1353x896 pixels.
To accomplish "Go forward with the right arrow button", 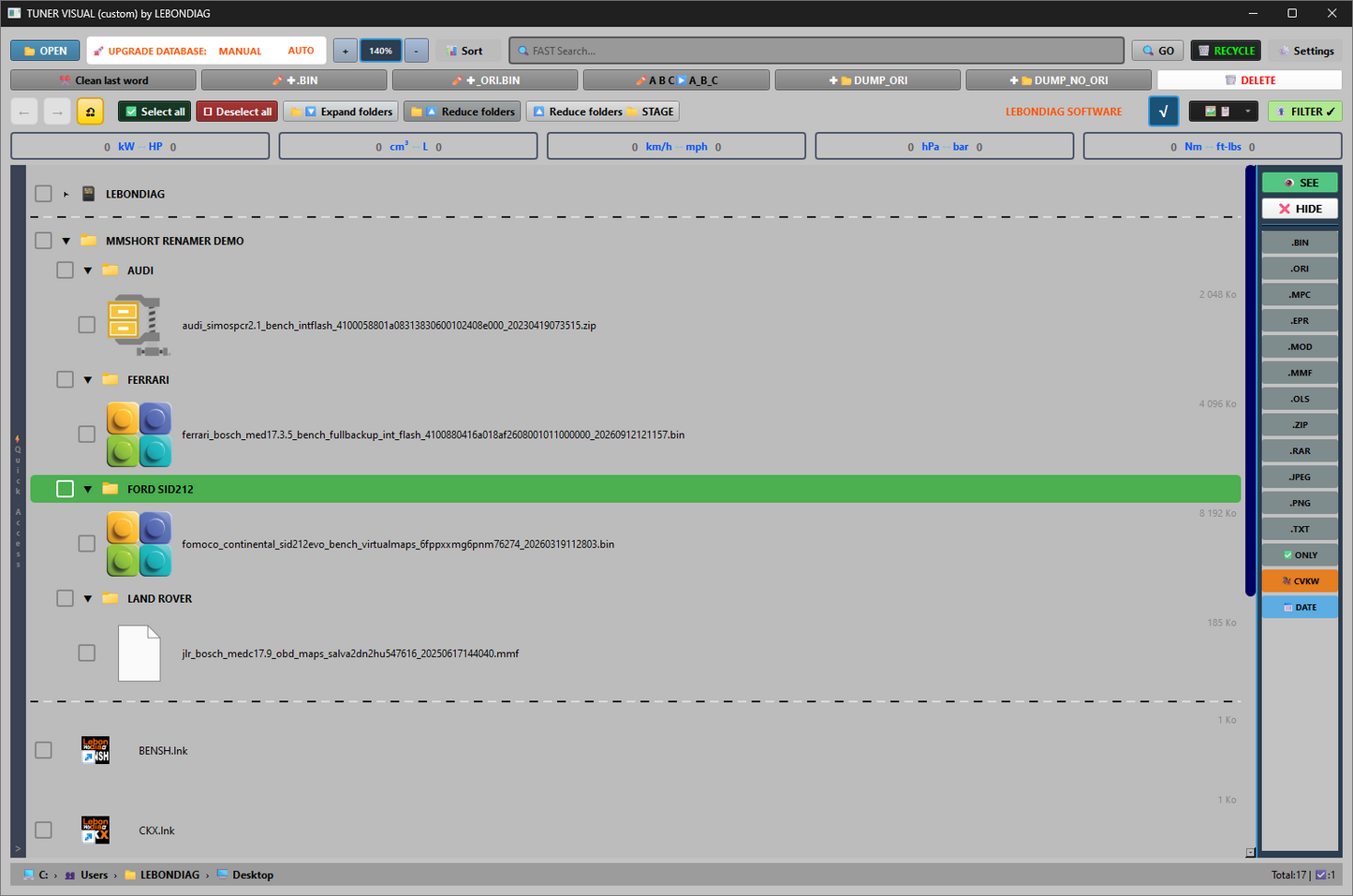I will coord(57,111).
